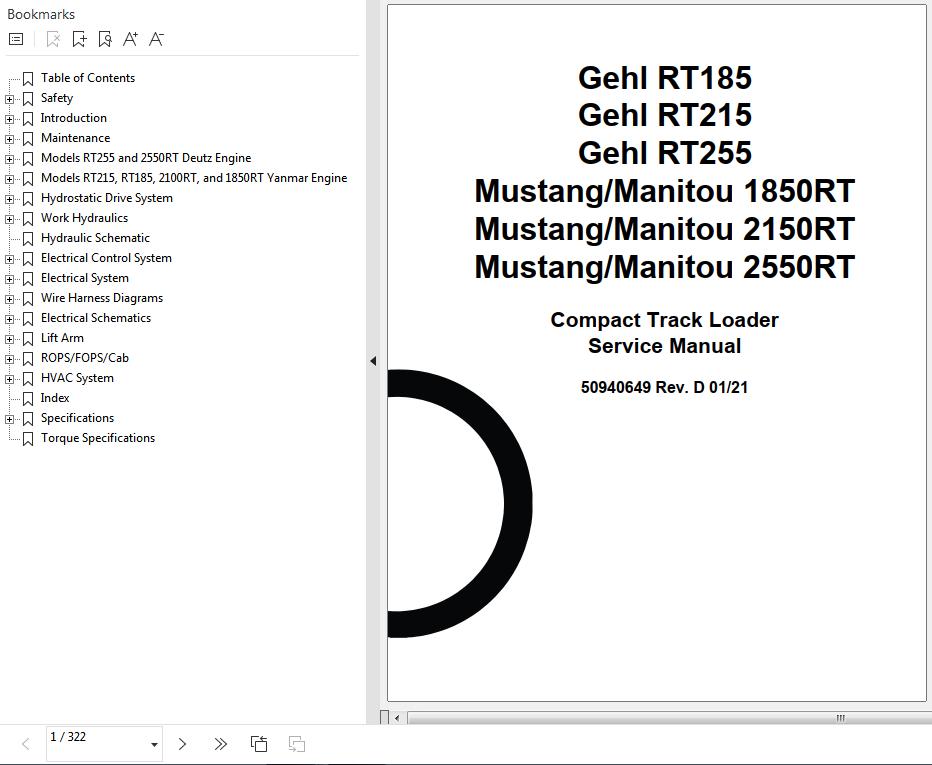Jump to Hydrostatic Drive System
Image resolution: width=932 pixels, height=765 pixels.
click(x=107, y=198)
